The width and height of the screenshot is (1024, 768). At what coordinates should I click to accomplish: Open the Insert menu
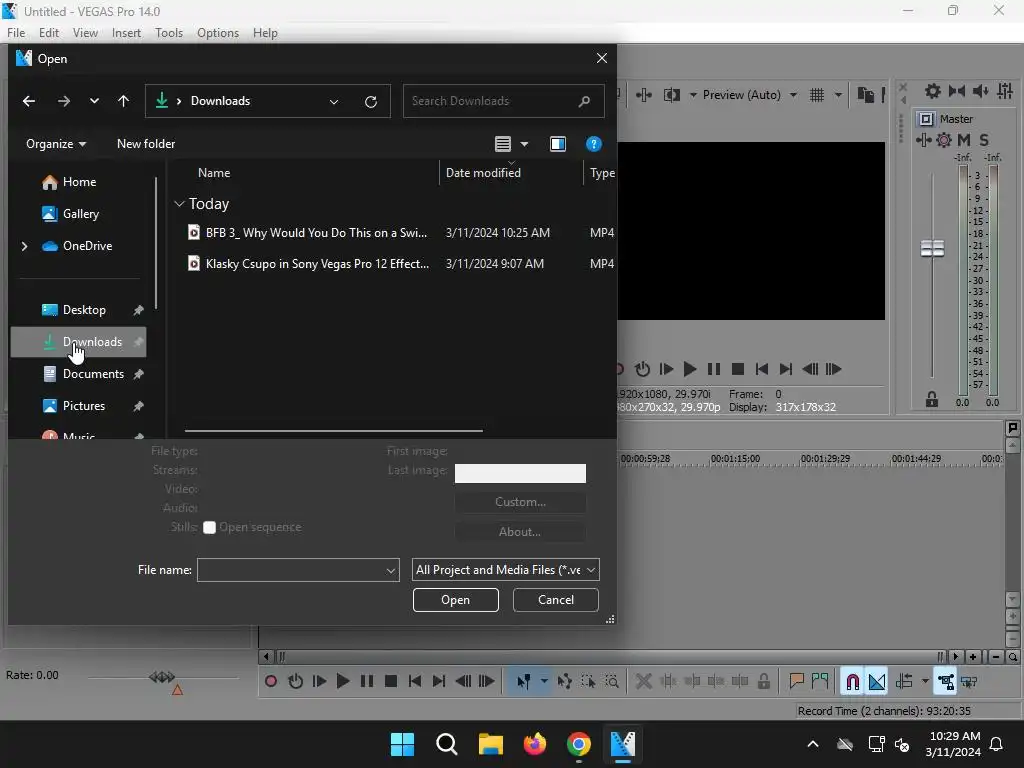pyautogui.click(x=126, y=33)
